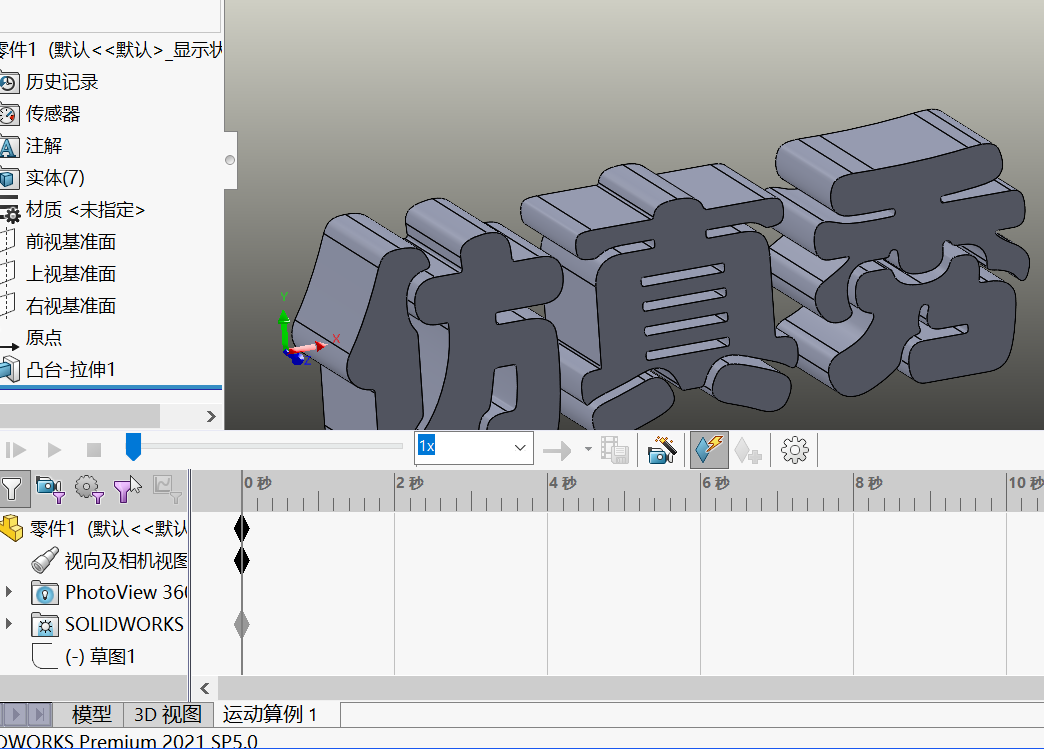
Task: Open the playback mode dropdown arrow
Action: (x=587, y=449)
